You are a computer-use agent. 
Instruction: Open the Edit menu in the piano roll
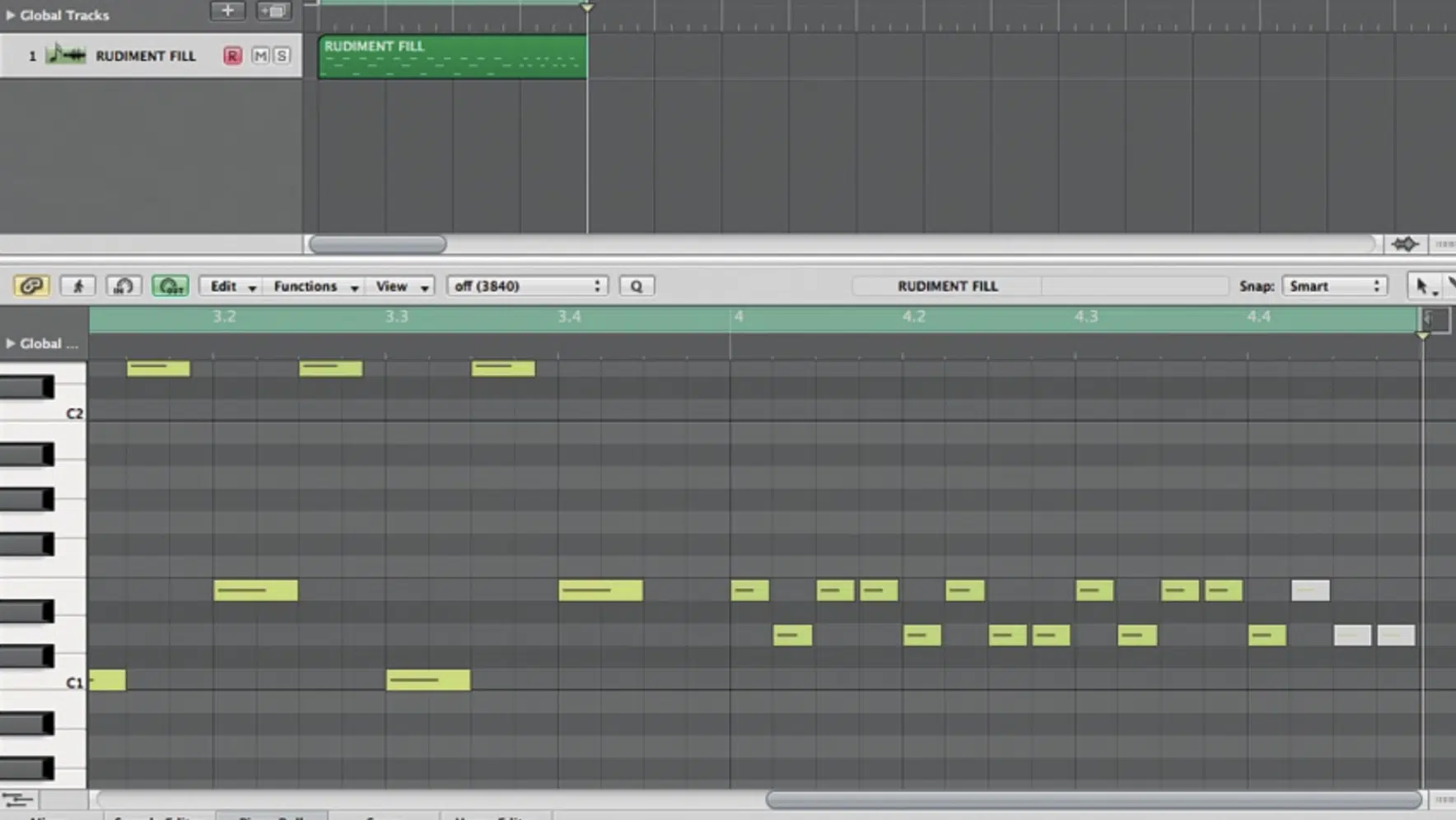(232, 286)
